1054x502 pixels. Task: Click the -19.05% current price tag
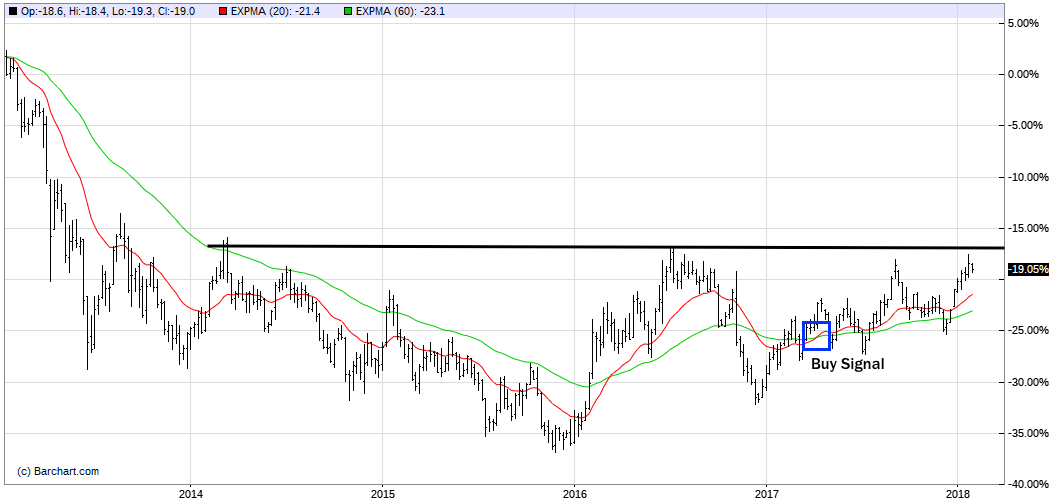1028,269
